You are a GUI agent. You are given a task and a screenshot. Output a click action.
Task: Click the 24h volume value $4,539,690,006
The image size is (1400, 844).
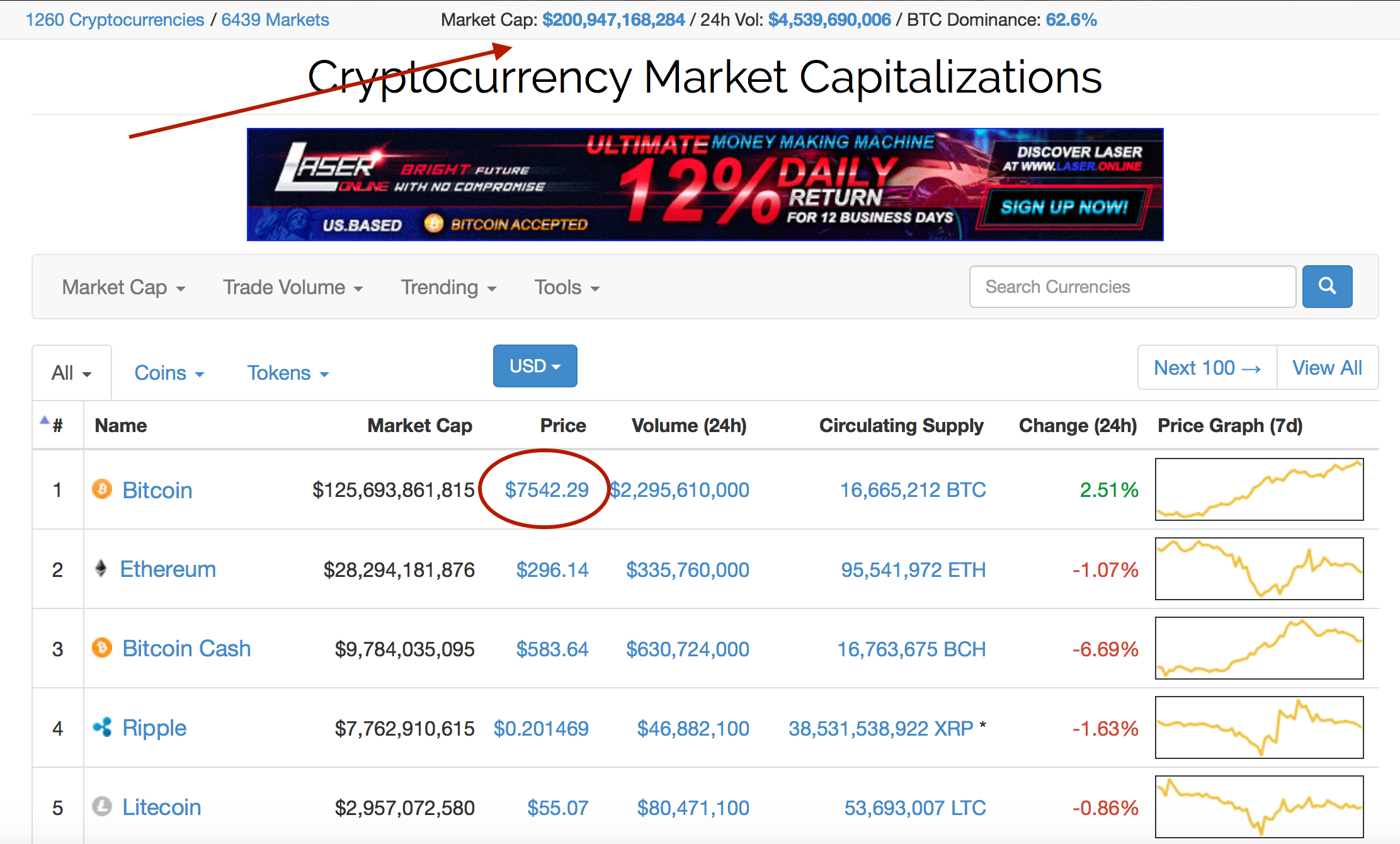pos(829,20)
